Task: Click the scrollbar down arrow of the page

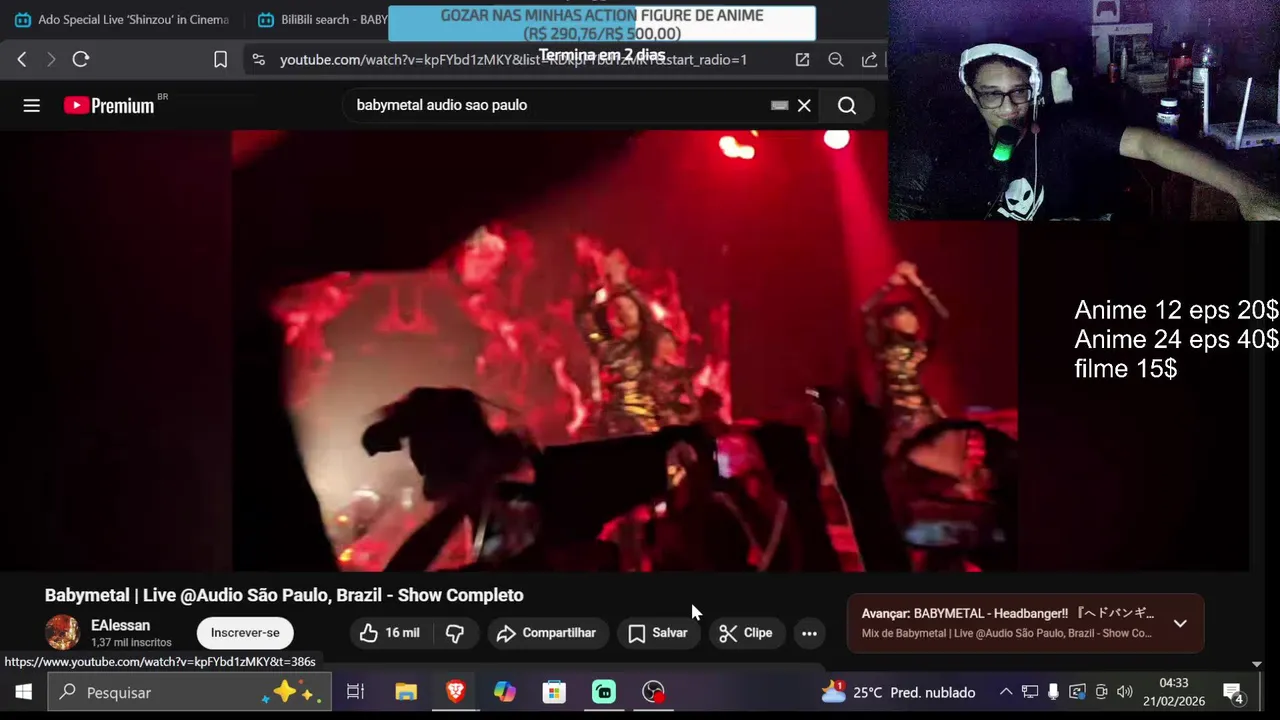Action: click(x=1257, y=664)
